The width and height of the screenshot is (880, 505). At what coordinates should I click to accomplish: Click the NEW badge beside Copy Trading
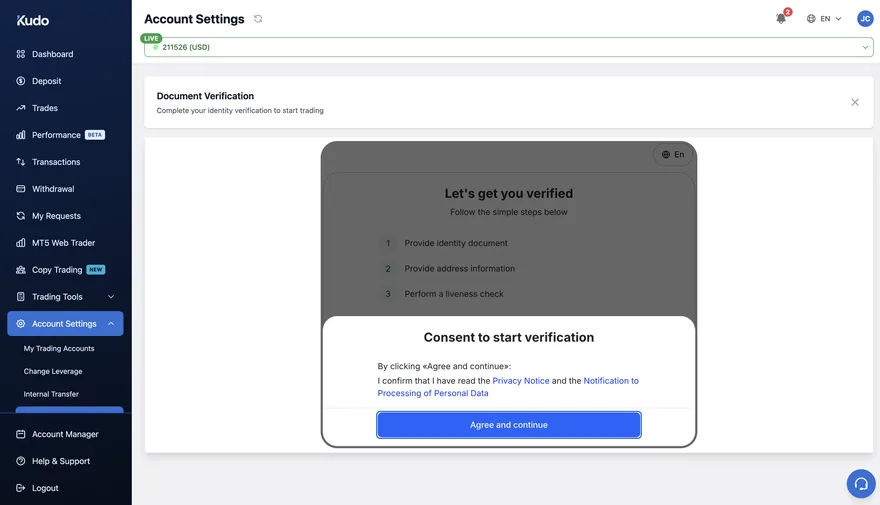click(96, 269)
